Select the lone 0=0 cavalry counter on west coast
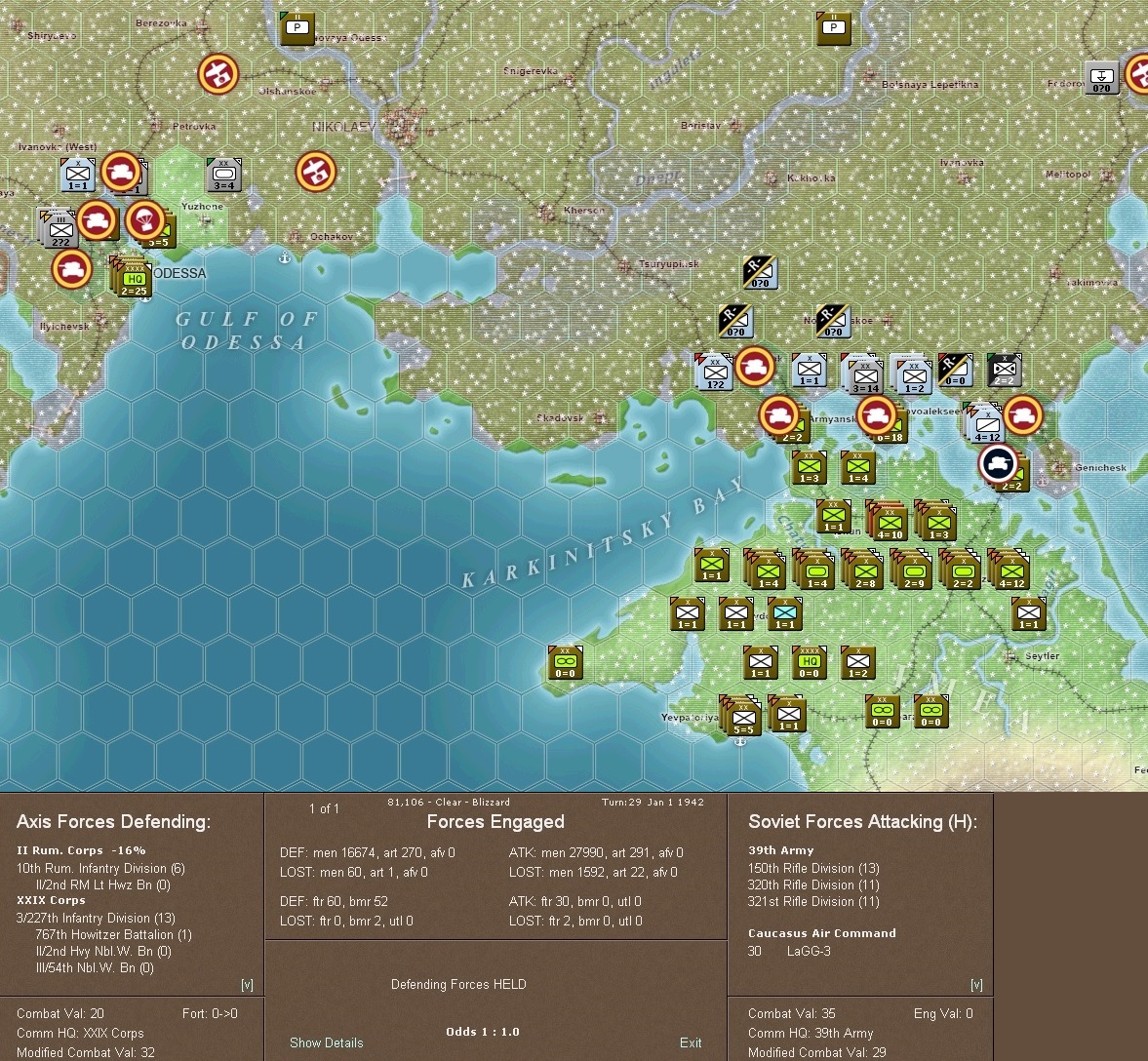Image resolution: width=1148 pixels, height=1061 pixels. point(565,663)
